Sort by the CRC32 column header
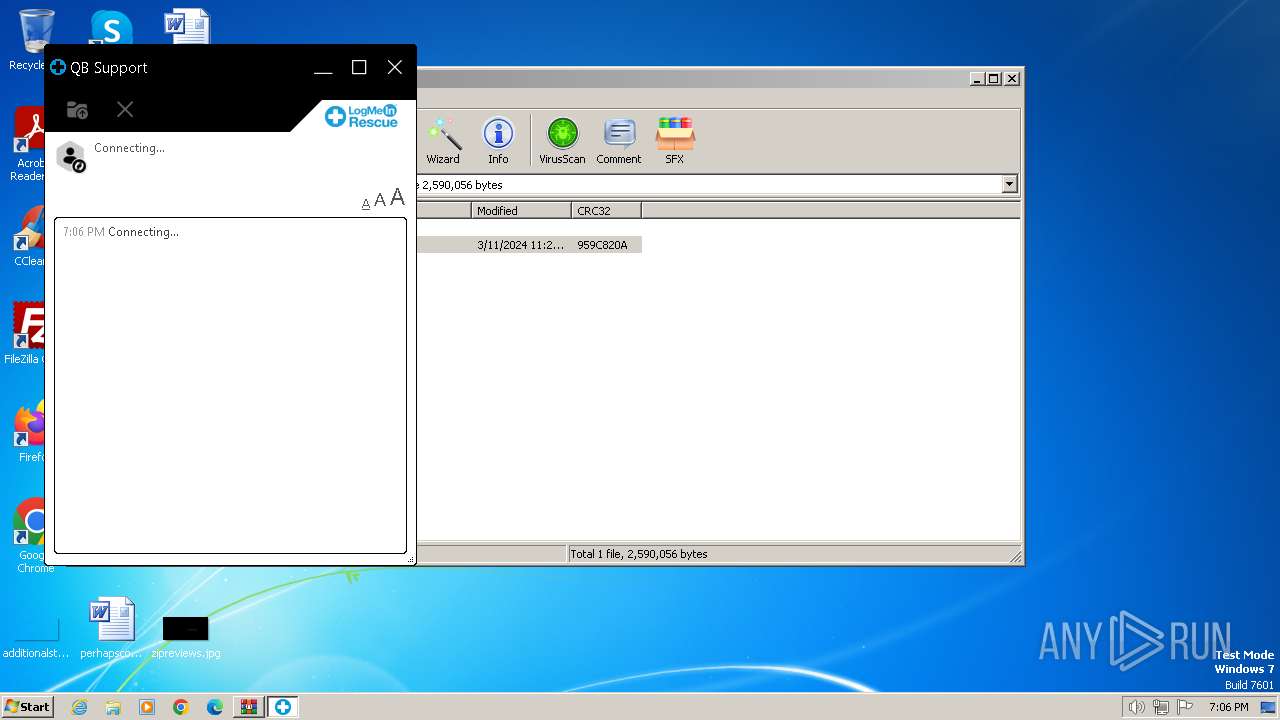 tap(606, 211)
